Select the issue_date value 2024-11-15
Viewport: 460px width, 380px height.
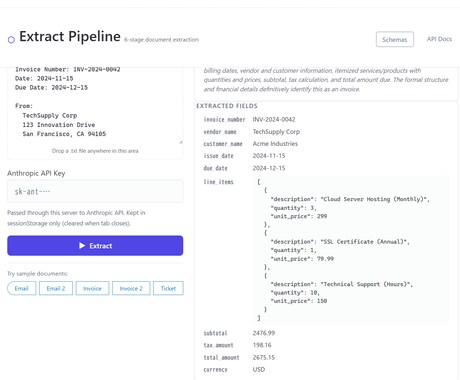click(x=269, y=156)
